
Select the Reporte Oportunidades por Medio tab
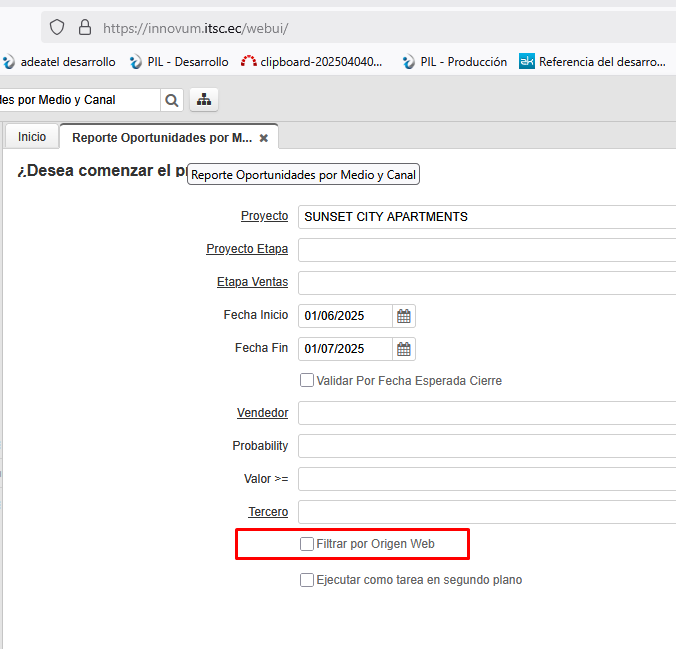point(162,138)
